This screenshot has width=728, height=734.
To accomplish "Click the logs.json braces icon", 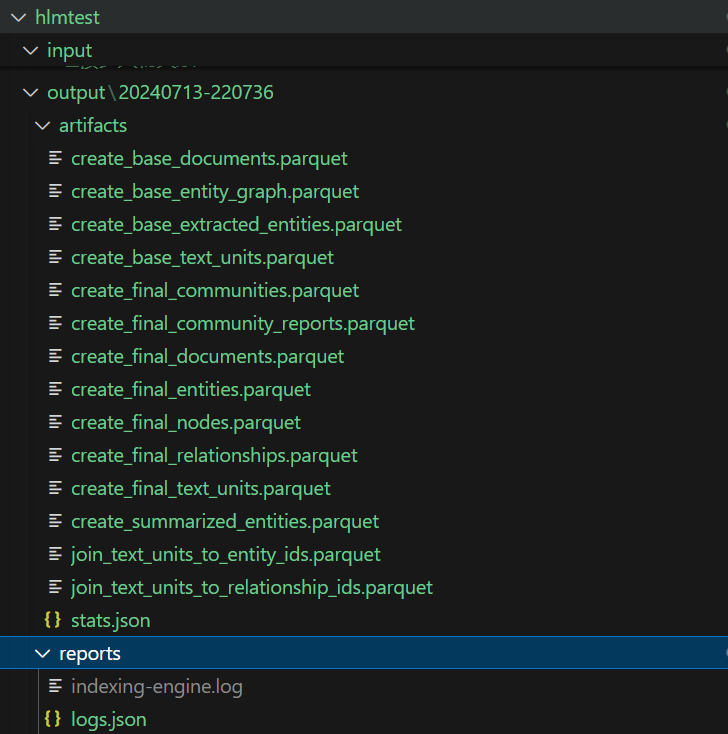I will tap(53, 719).
